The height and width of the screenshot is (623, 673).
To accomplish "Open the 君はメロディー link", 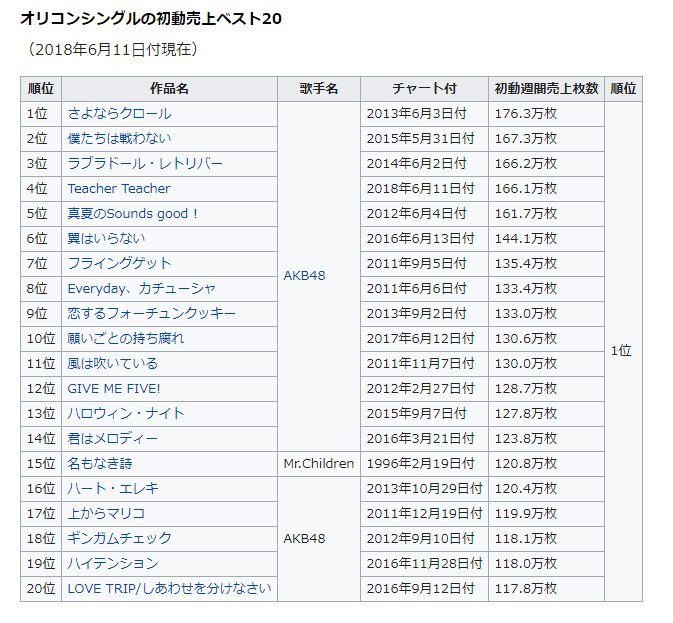I will coord(112,438).
